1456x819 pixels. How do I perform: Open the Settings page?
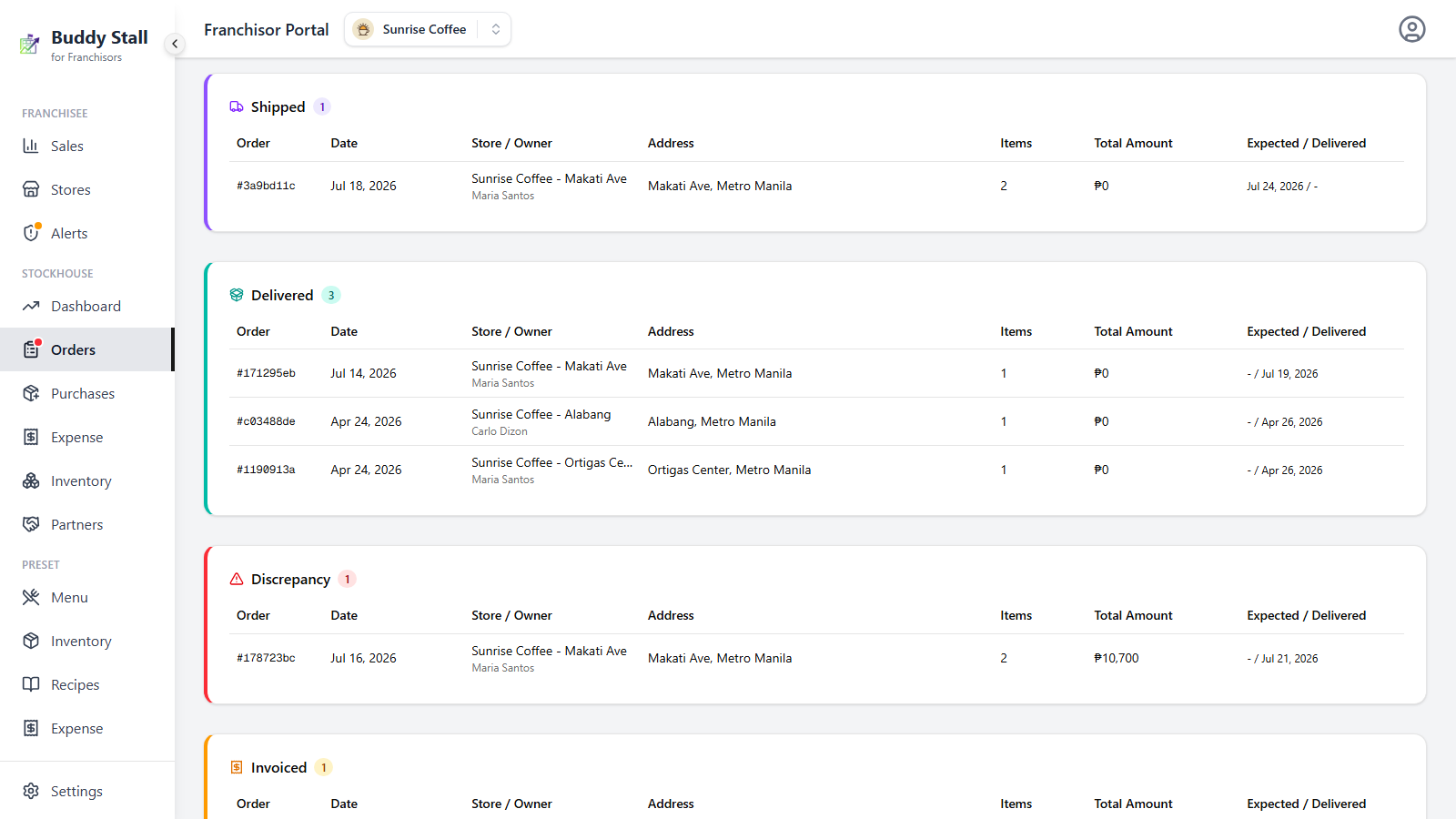87,791
